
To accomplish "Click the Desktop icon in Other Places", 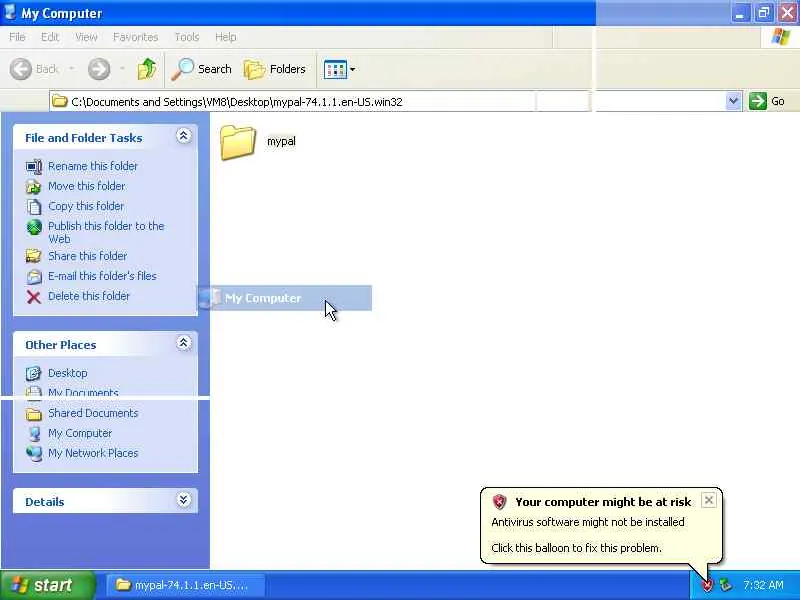I will [x=34, y=373].
